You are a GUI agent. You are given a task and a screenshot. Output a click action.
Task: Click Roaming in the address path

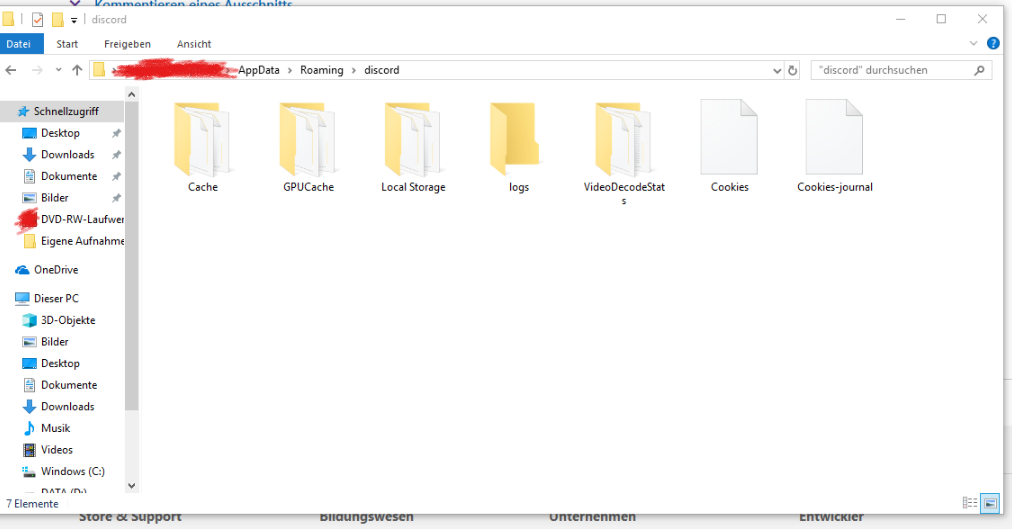321,70
